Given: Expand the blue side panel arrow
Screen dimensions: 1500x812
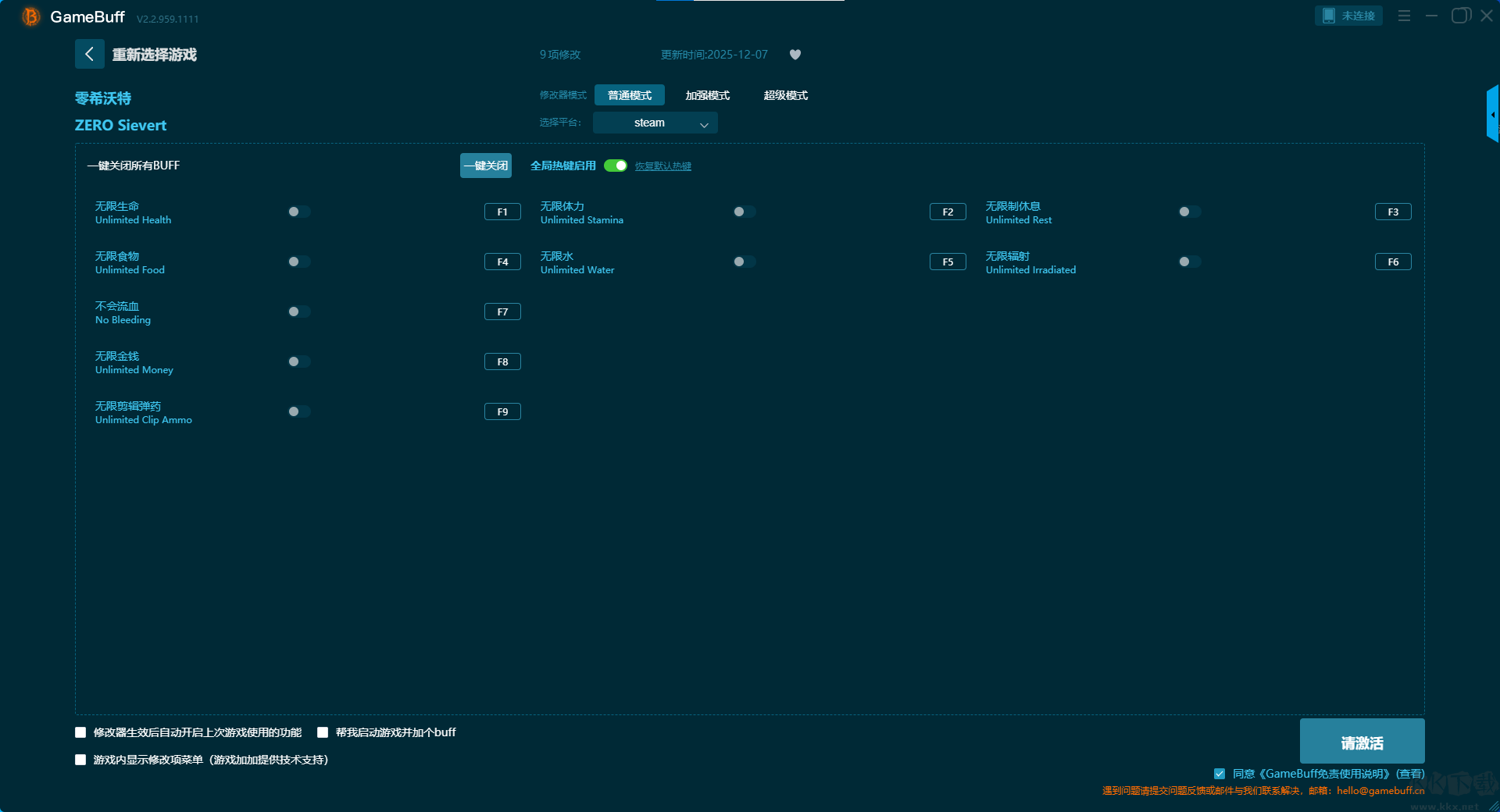Looking at the screenshot, I should tap(1492, 115).
